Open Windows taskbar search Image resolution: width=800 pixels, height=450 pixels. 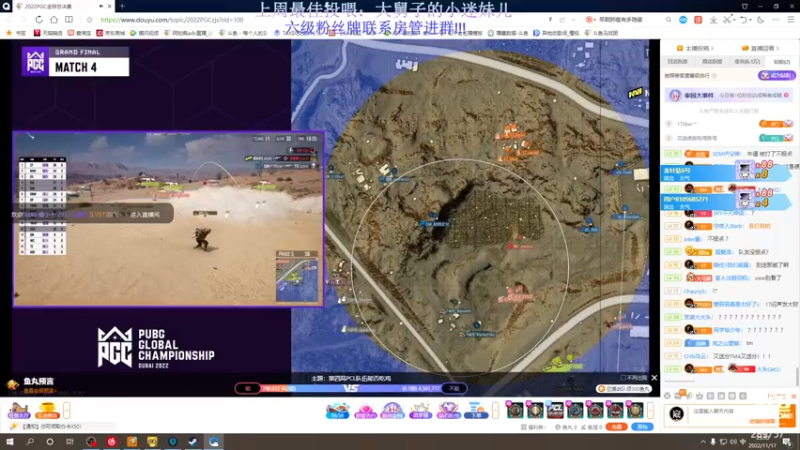tap(30, 441)
